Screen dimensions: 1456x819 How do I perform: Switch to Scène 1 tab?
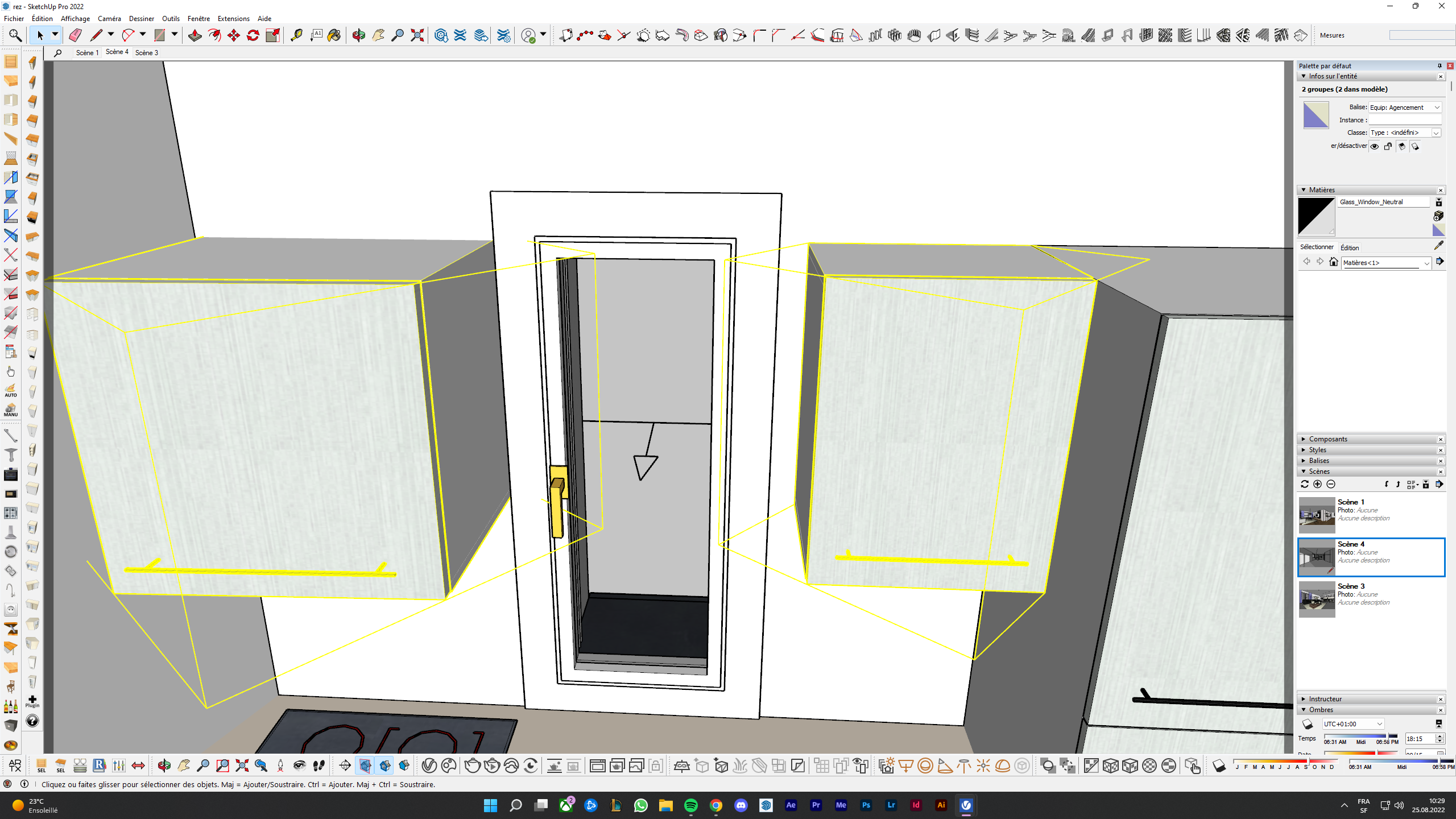[x=87, y=52]
